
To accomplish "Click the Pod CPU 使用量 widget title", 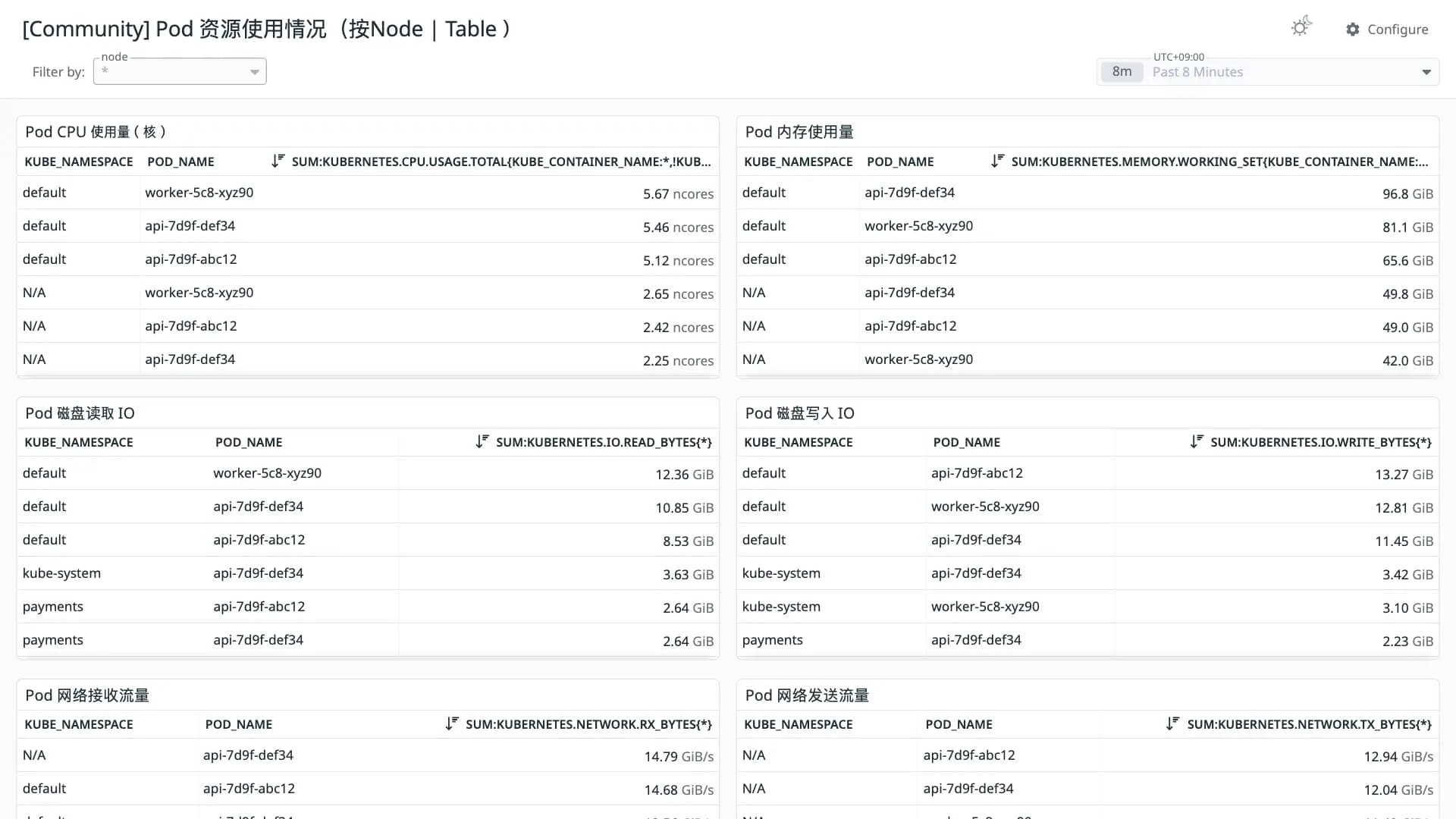I will [96, 132].
